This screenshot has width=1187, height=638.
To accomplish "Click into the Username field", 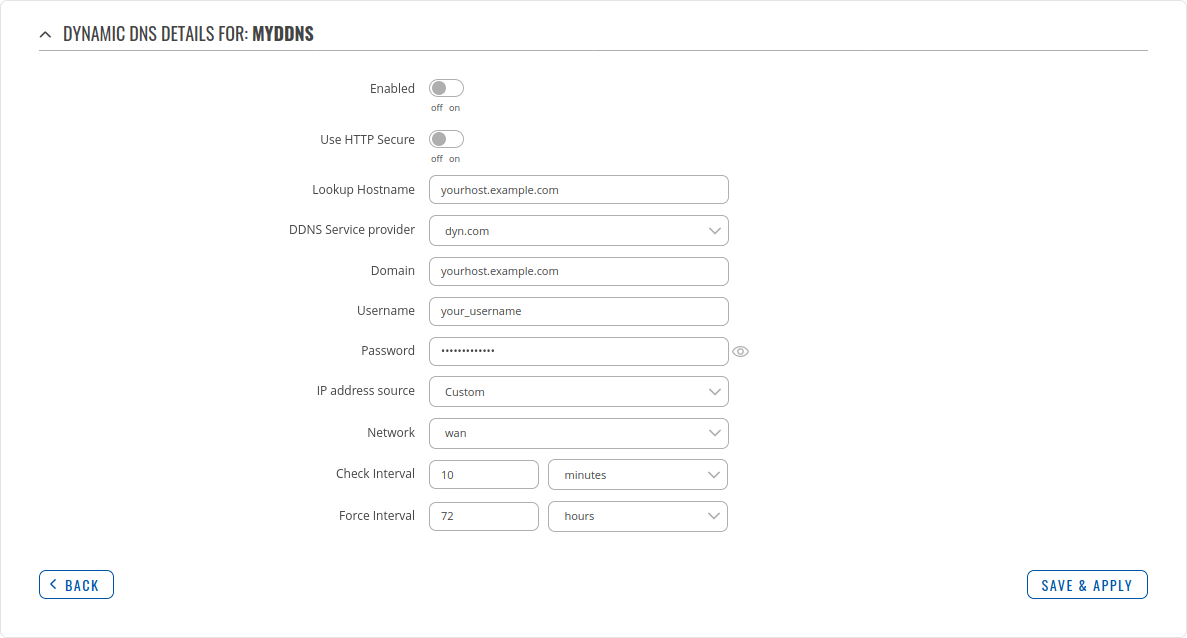I will tap(578, 311).
